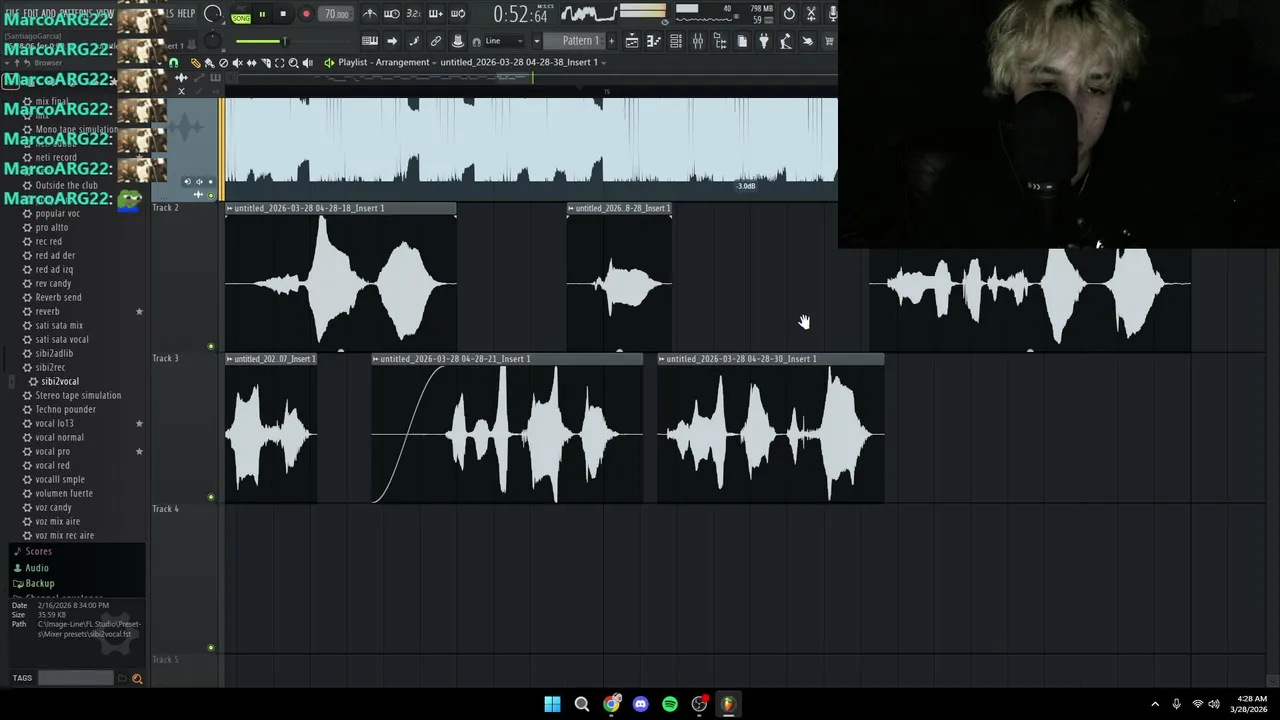
Task: Open the Playlist window icon
Action: (x=632, y=41)
